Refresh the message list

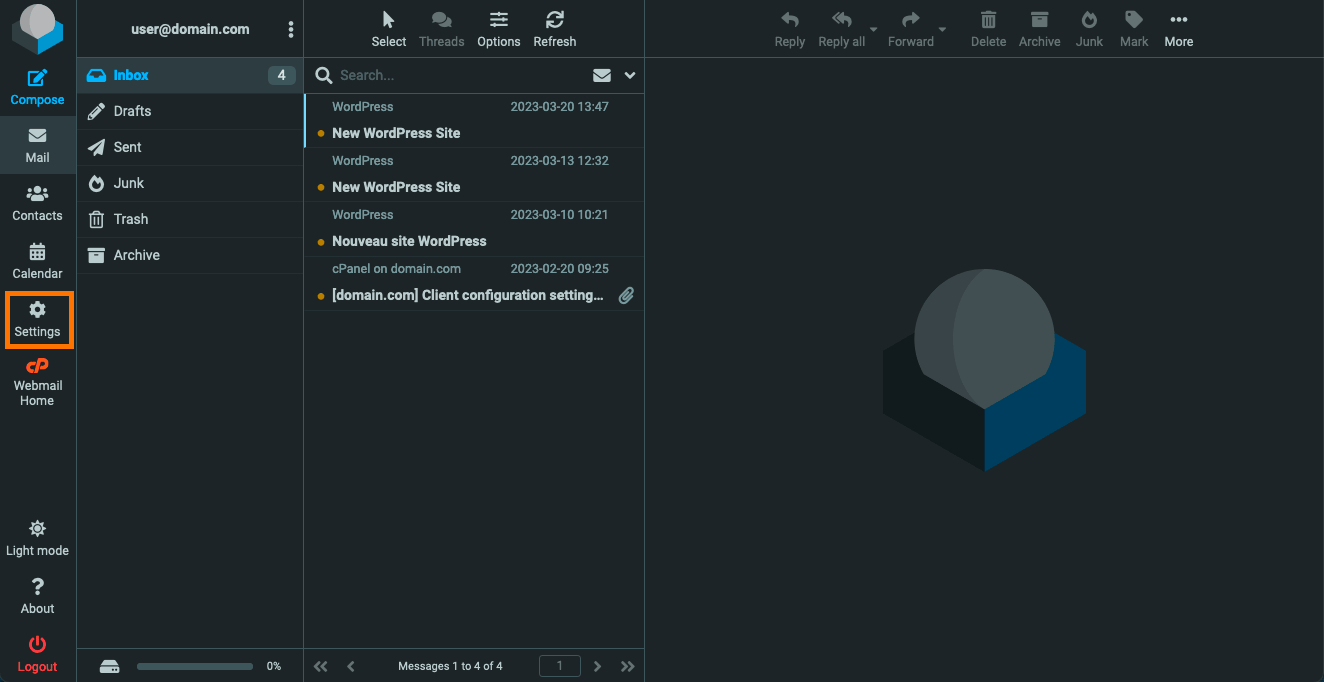(x=554, y=29)
